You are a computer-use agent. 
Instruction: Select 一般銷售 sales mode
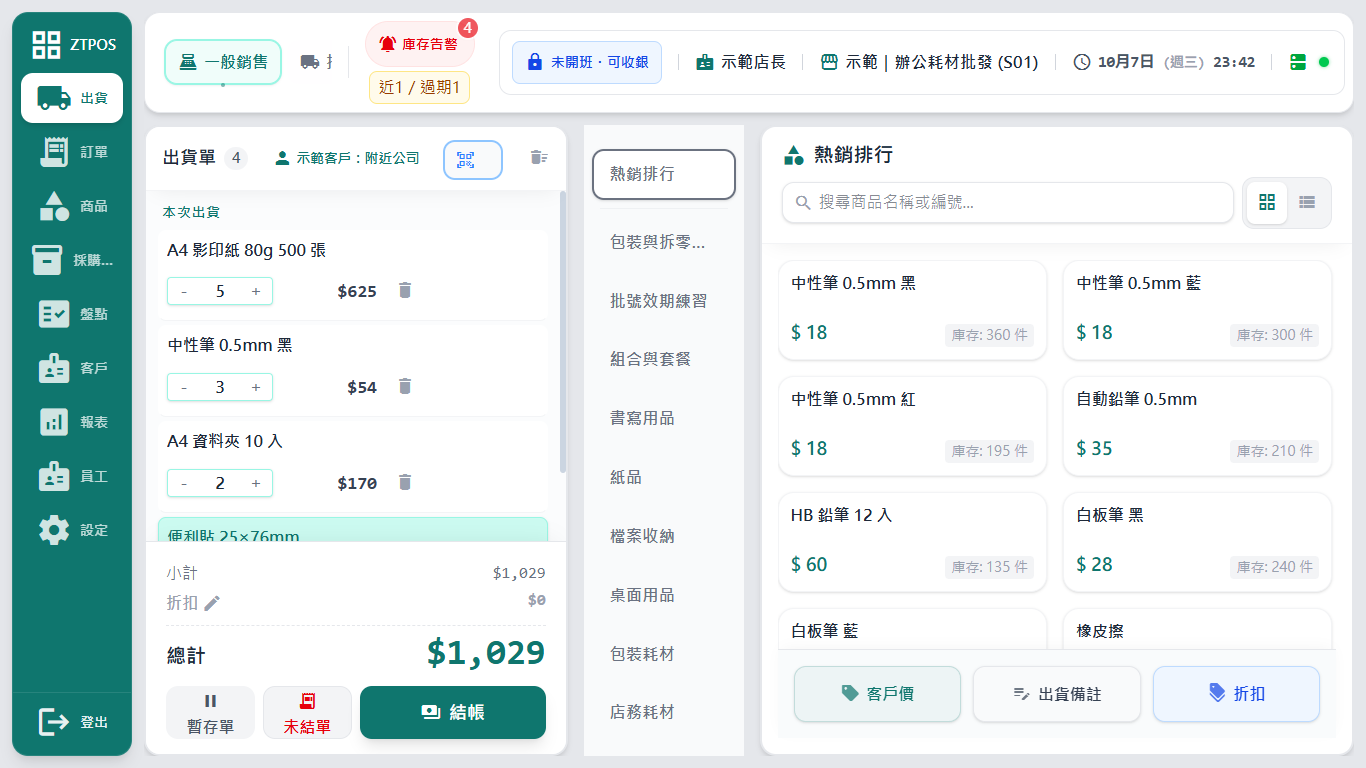tap(223, 62)
